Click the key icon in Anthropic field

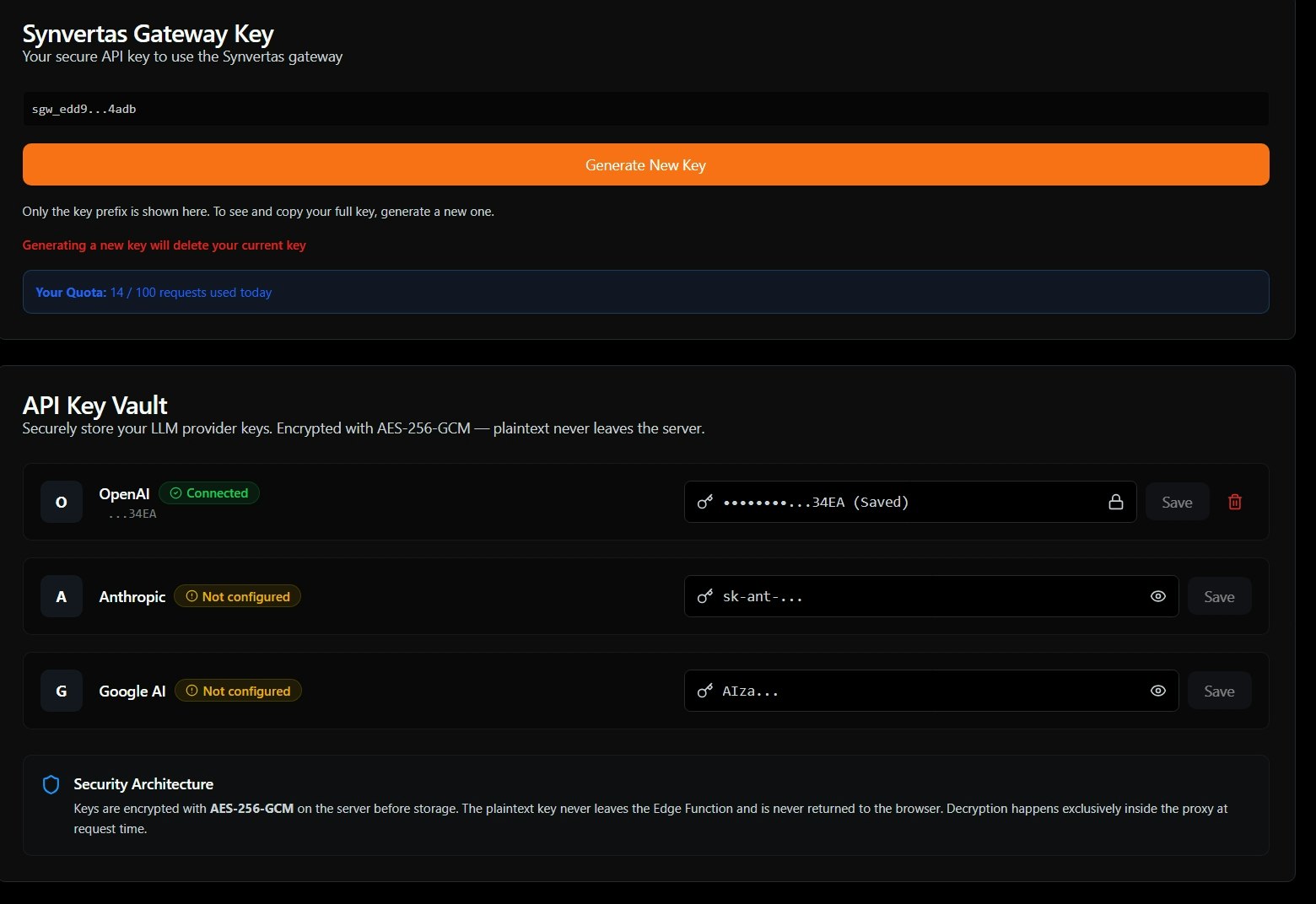pyautogui.click(x=705, y=596)
